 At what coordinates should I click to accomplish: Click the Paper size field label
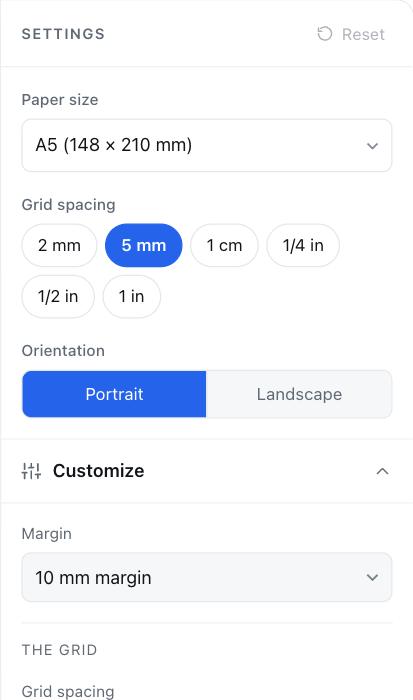coord(60,100)
